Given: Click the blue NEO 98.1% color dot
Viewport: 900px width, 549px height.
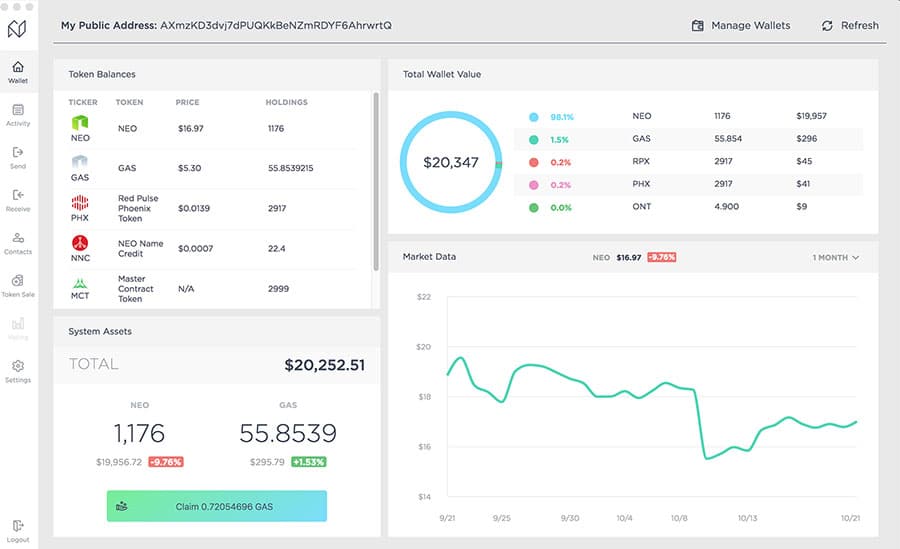Looking at the screenshot, I should click(534, 116).
